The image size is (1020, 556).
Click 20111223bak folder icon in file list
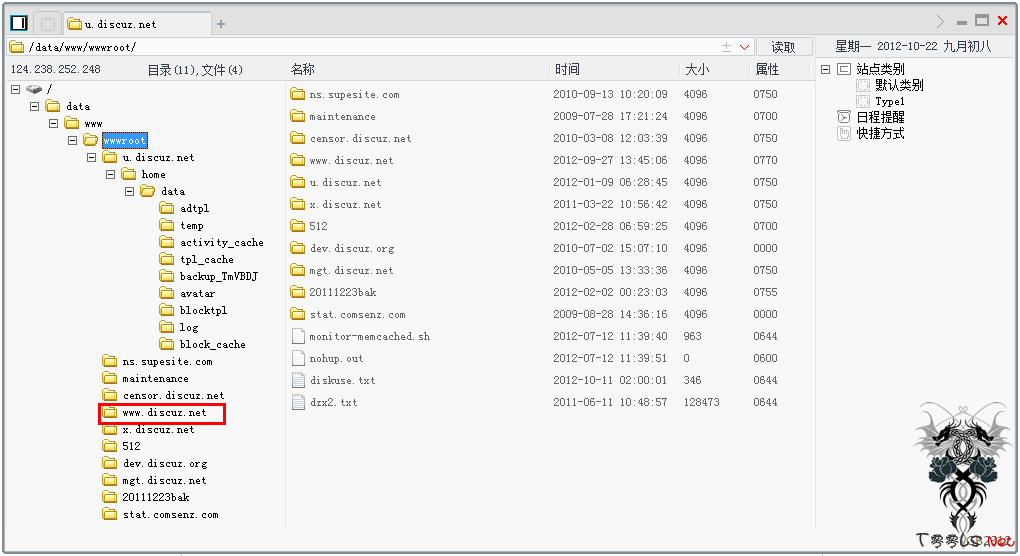298,292
